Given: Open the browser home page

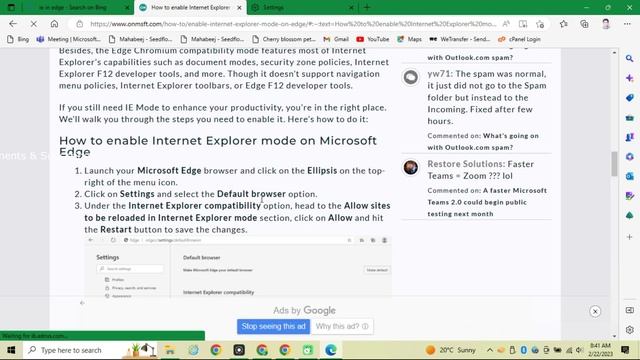Looking at the screenshot, I should (x=54, y=24).
